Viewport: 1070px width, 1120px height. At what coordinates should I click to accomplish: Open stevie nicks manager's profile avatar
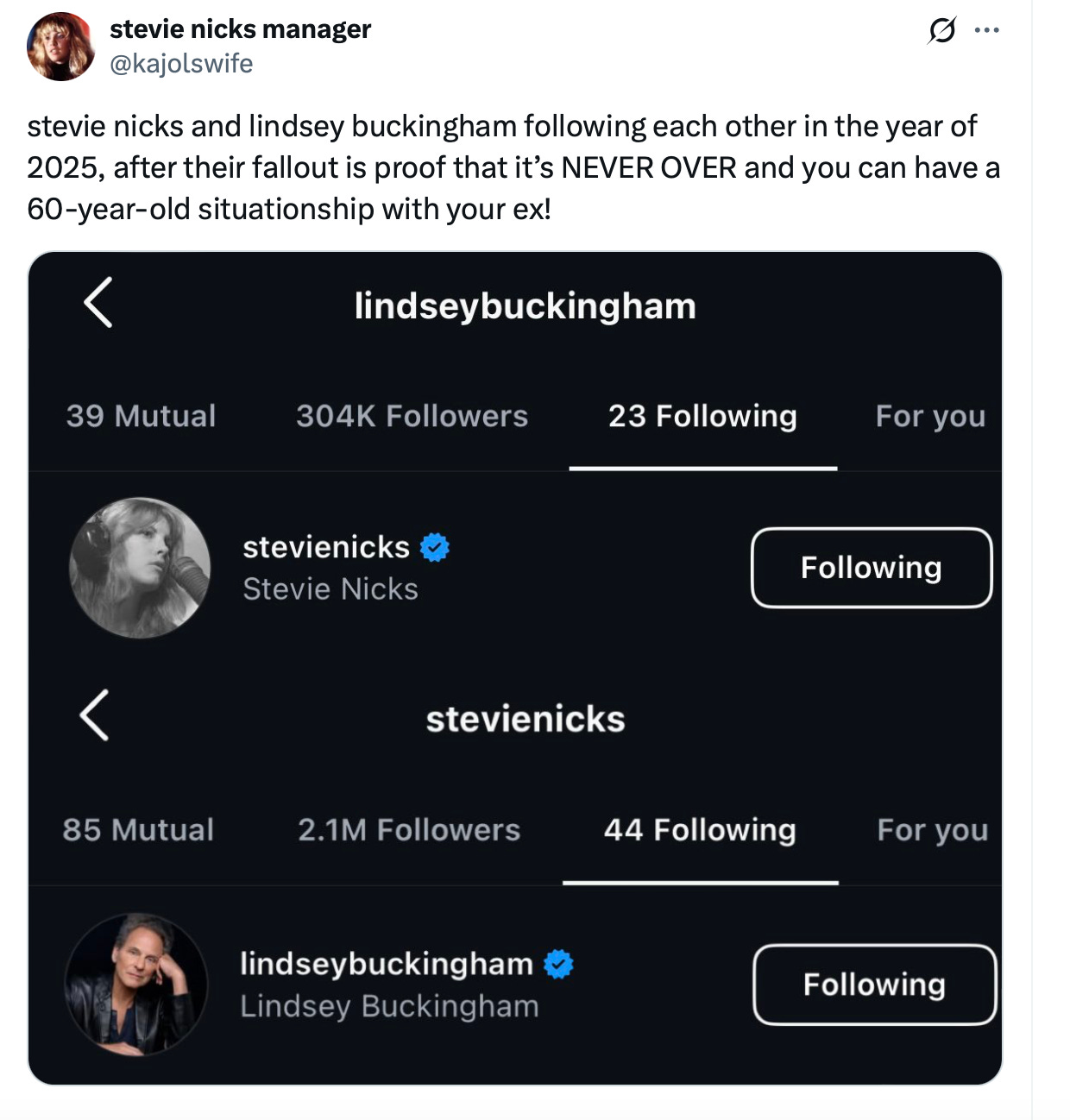(x=60, y=47)
